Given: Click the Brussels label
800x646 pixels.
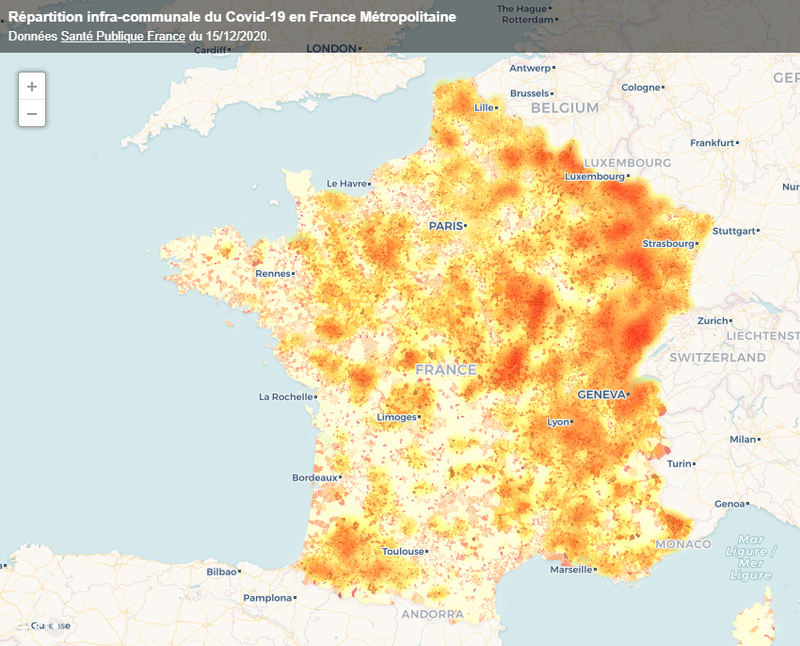Looking at the screenshot, I should [x=529, y=93].
